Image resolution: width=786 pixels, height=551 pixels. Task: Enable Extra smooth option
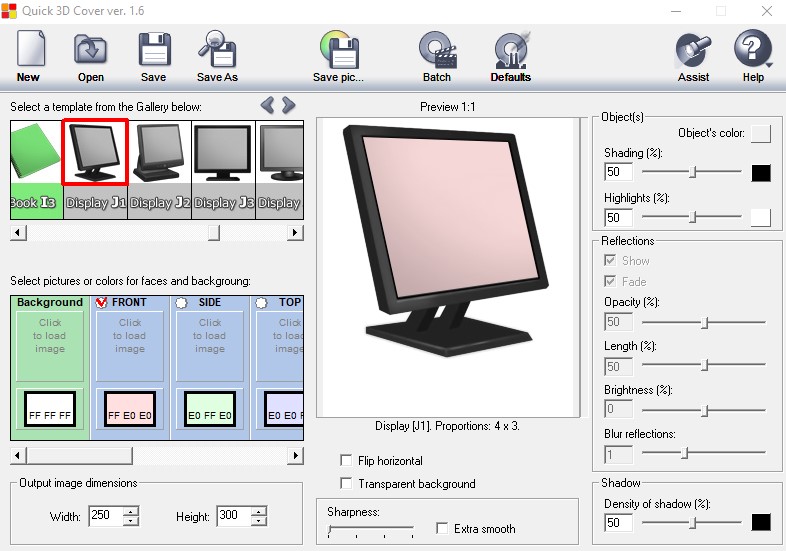click(442, 528)
